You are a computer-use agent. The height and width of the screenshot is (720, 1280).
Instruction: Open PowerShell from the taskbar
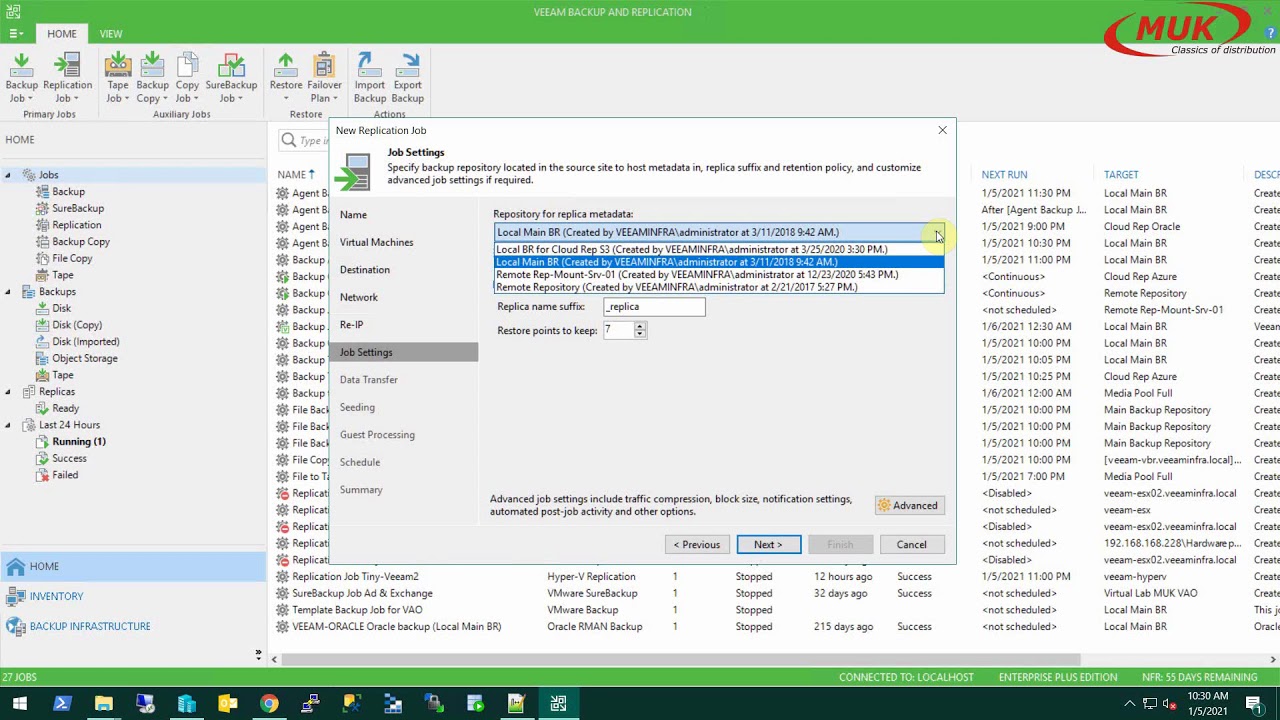pos(62,704)
